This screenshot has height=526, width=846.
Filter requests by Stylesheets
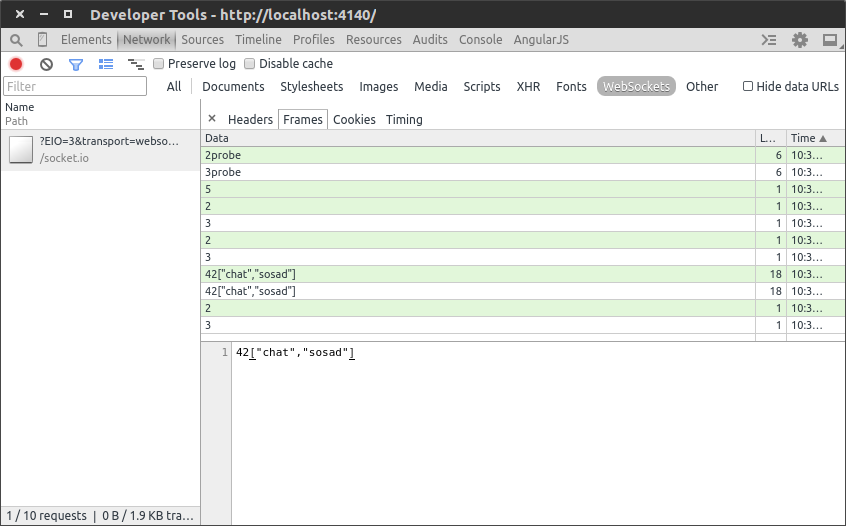coord(311,86)
